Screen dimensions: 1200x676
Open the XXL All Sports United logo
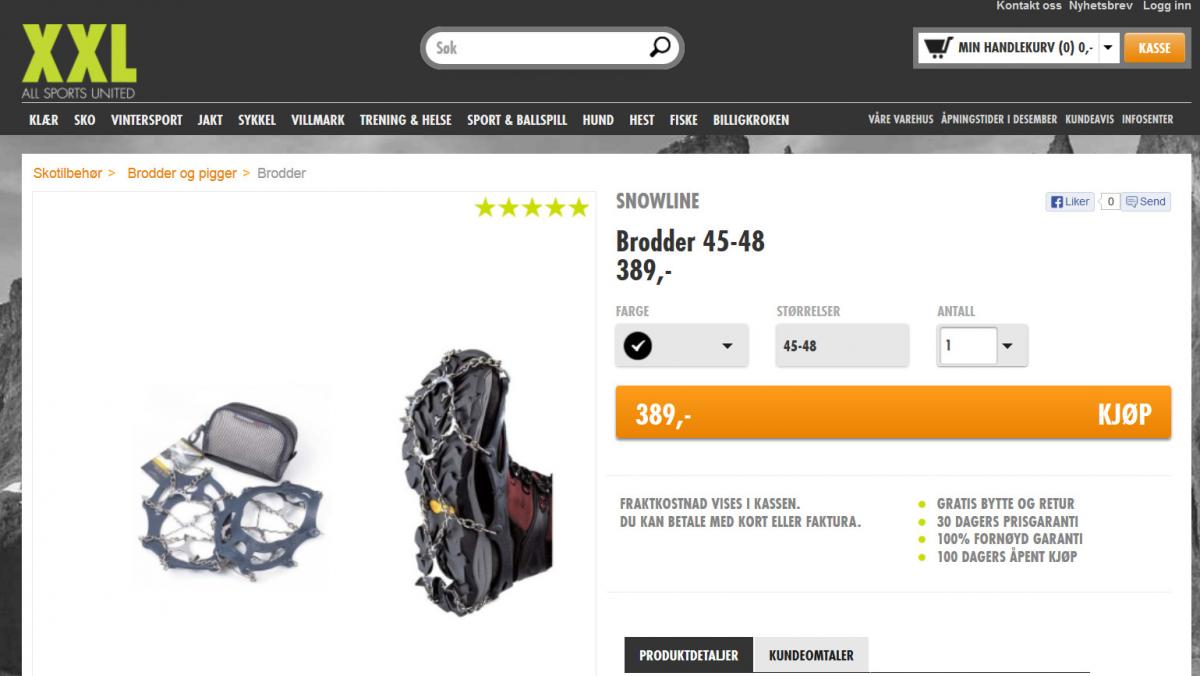[79, 62]
